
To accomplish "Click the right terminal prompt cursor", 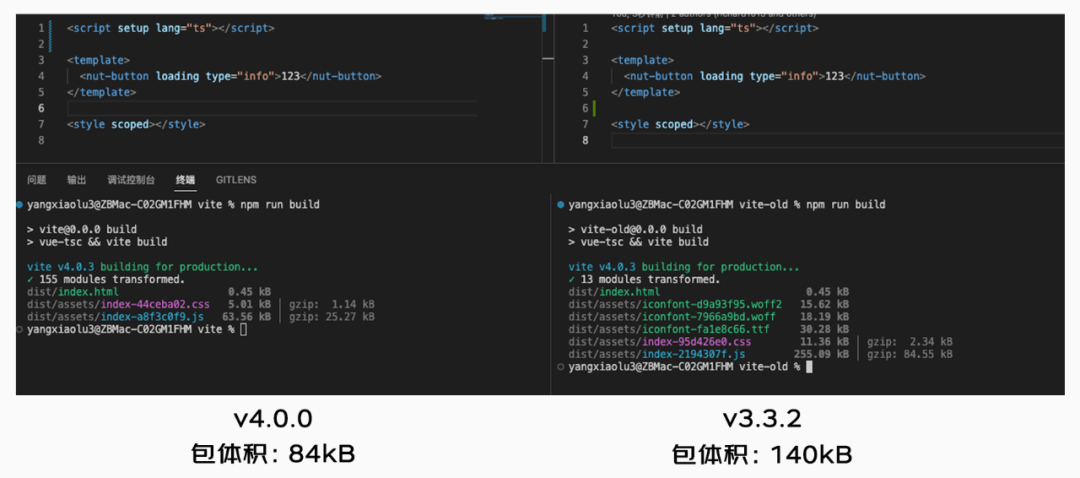I will click(809, 367).
